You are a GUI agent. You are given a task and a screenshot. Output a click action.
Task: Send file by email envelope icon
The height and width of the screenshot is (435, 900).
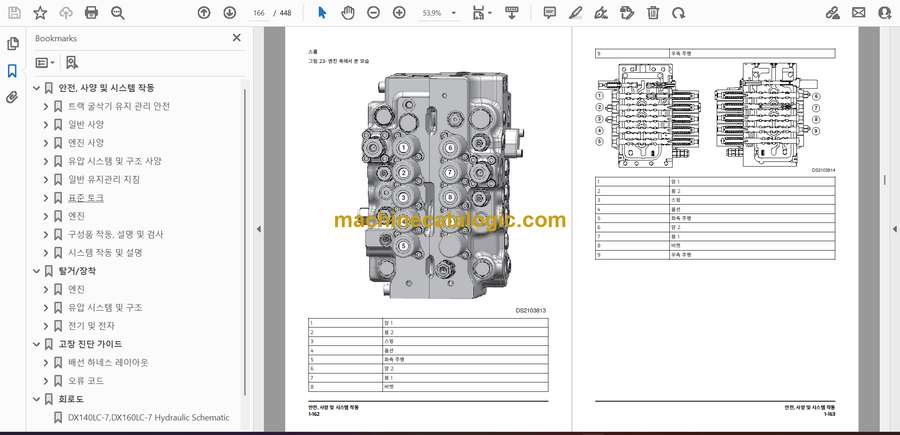click(859, 13)
